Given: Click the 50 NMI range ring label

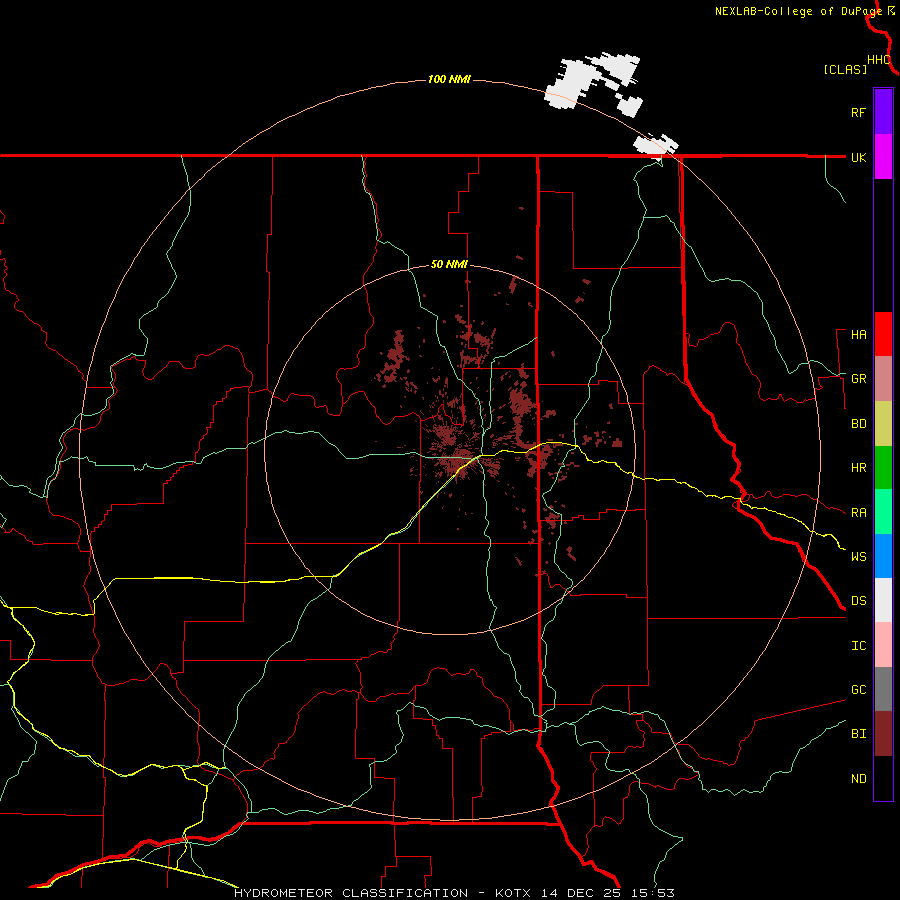Looking at the screenshot, I should click(449, 265).
